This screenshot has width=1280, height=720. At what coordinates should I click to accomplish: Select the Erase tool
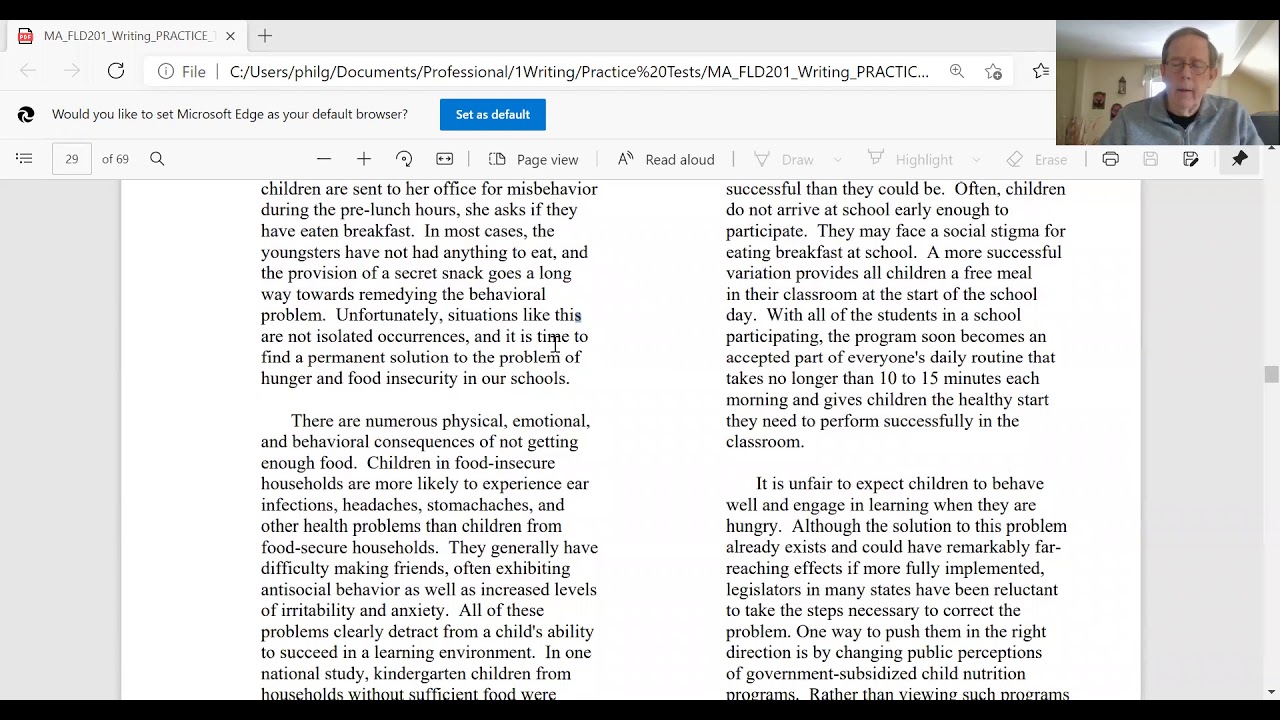pos(1037,159)
